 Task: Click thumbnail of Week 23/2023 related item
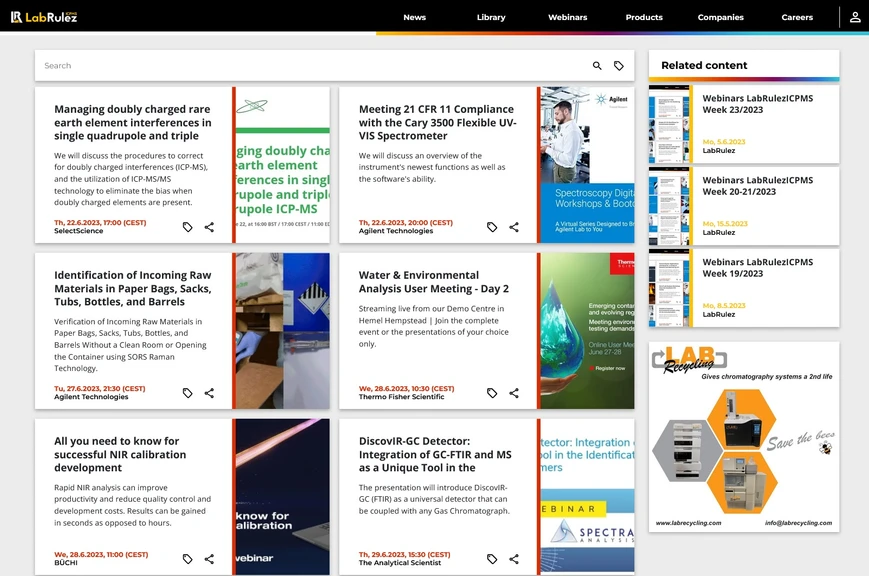(669, 124)
